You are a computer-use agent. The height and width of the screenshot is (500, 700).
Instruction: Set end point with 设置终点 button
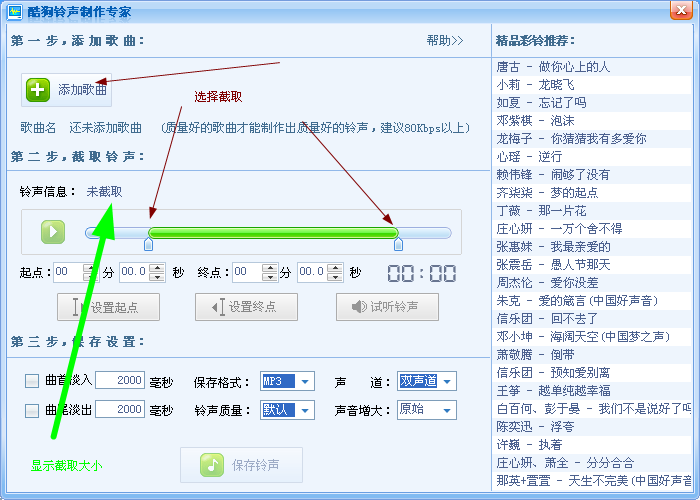click(246, 307)
